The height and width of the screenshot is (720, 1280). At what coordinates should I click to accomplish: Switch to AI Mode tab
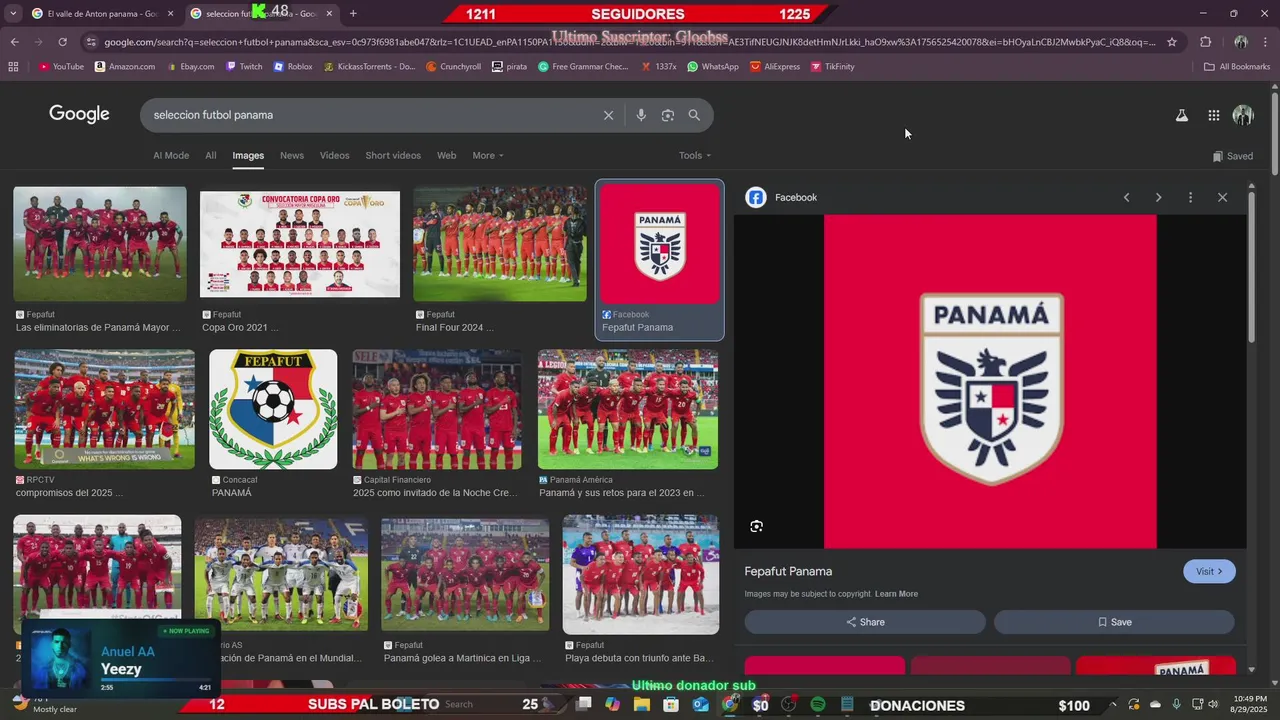pyautogui.click(x=171, y=156)
